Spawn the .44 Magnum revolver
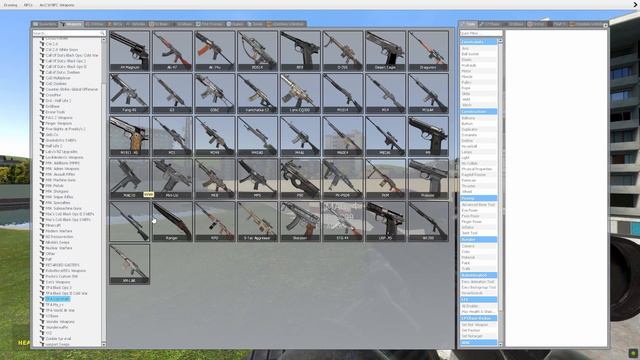Image resolution: width=640 pixels, height=360 pixels. 129,51
